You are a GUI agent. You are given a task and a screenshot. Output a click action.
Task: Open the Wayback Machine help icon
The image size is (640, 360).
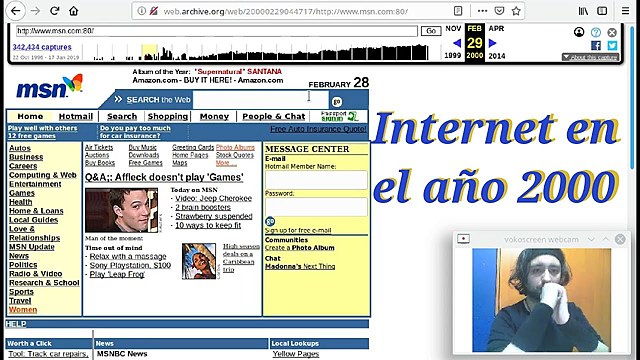[596, 32]
